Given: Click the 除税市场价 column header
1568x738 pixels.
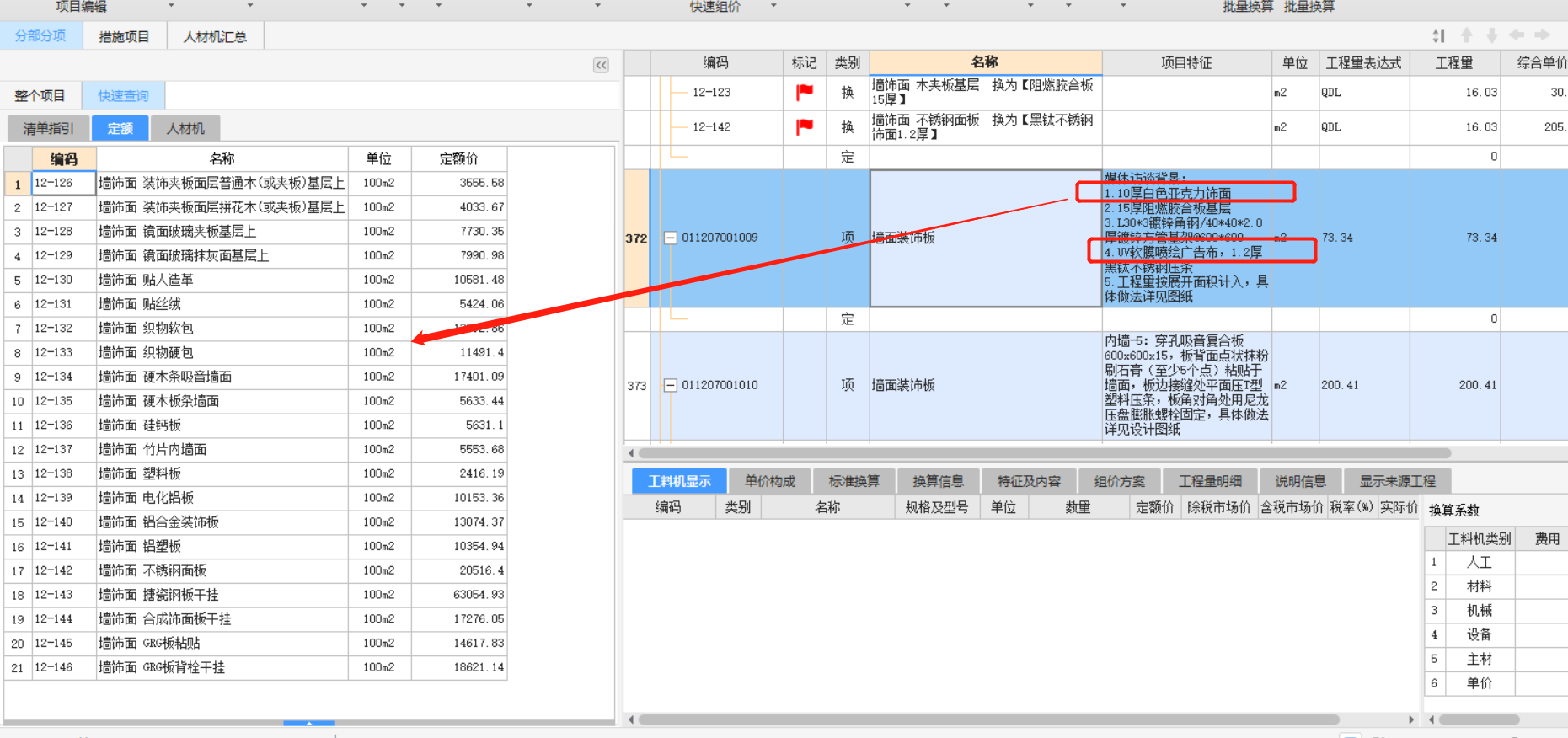Looking at the screenshot, I should pyautogui.click(x=1218, y=506).
